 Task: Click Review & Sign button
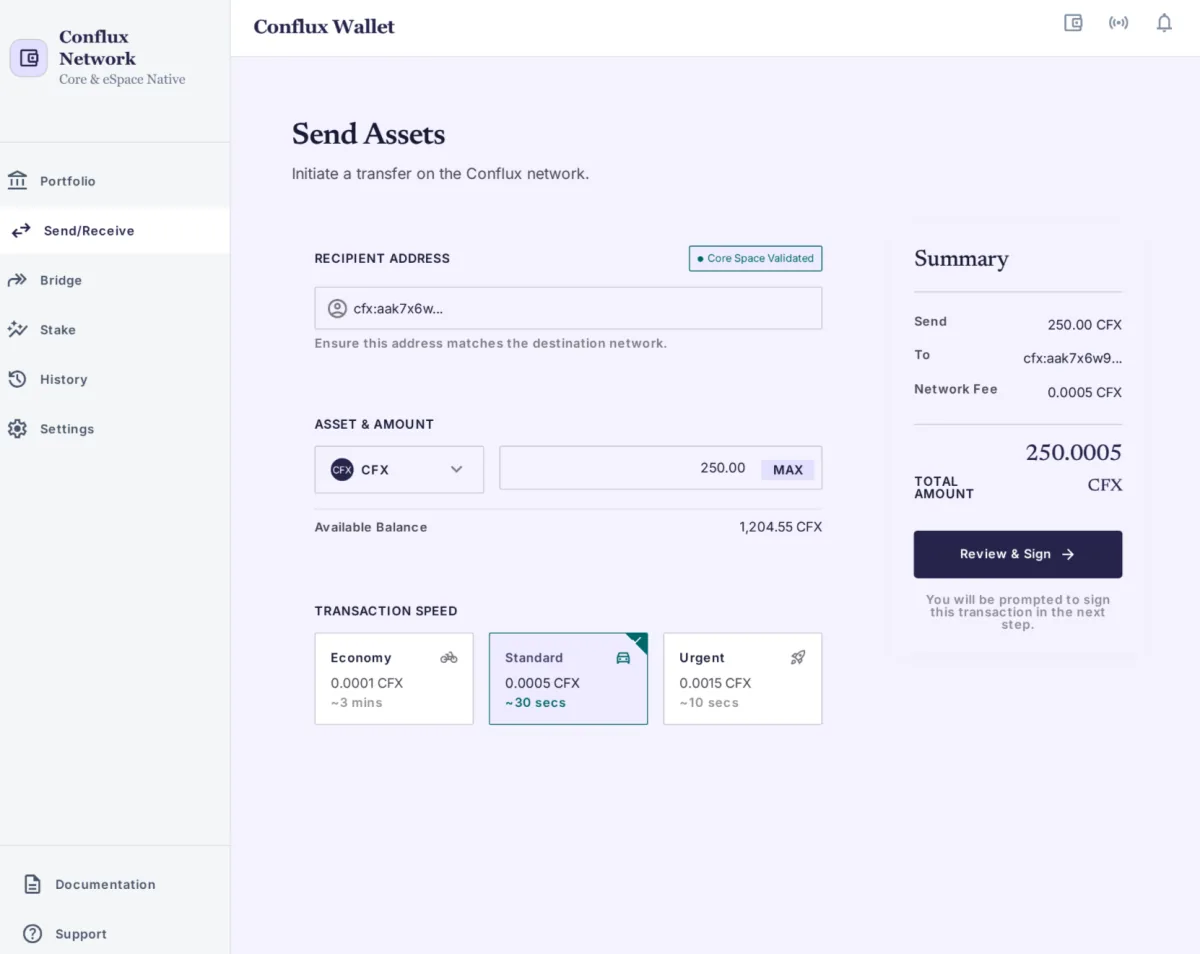coord(1018,554)
